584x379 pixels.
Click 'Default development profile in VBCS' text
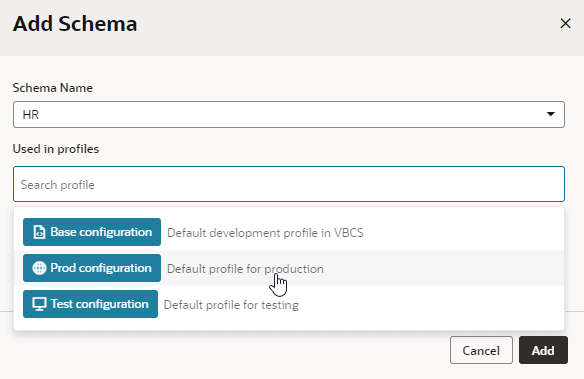[x=265, y=233]
